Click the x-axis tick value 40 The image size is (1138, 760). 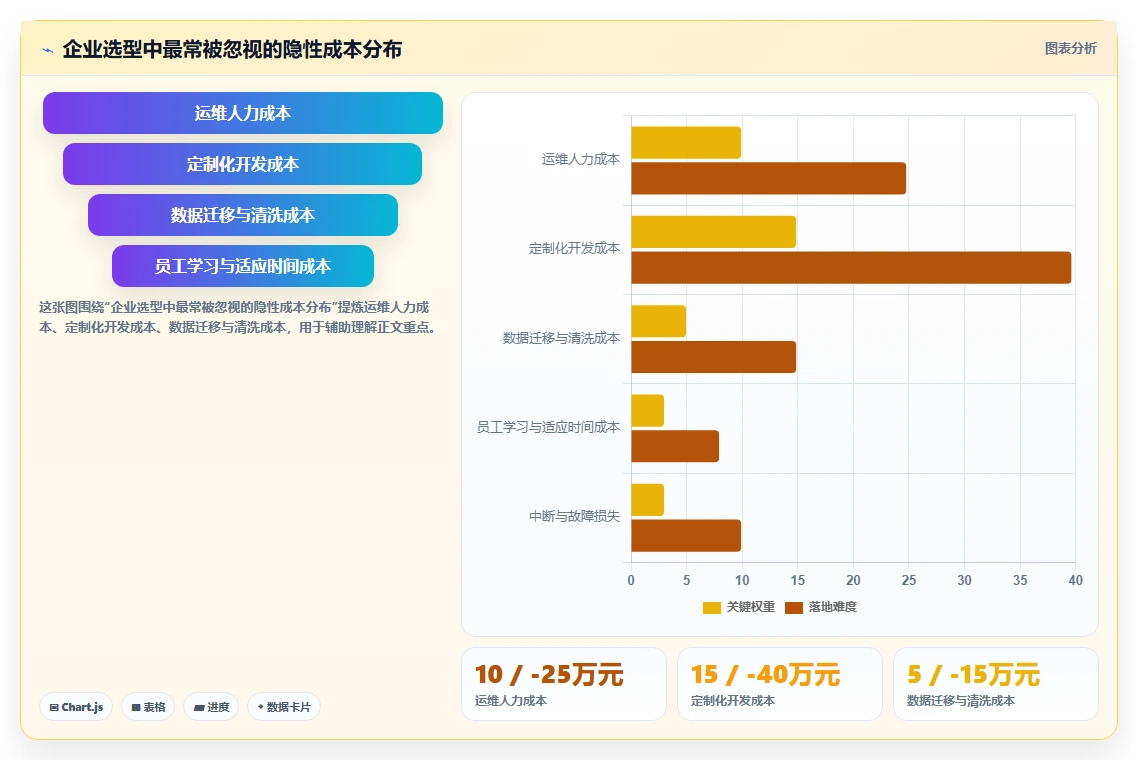(x=1076, y=580)
